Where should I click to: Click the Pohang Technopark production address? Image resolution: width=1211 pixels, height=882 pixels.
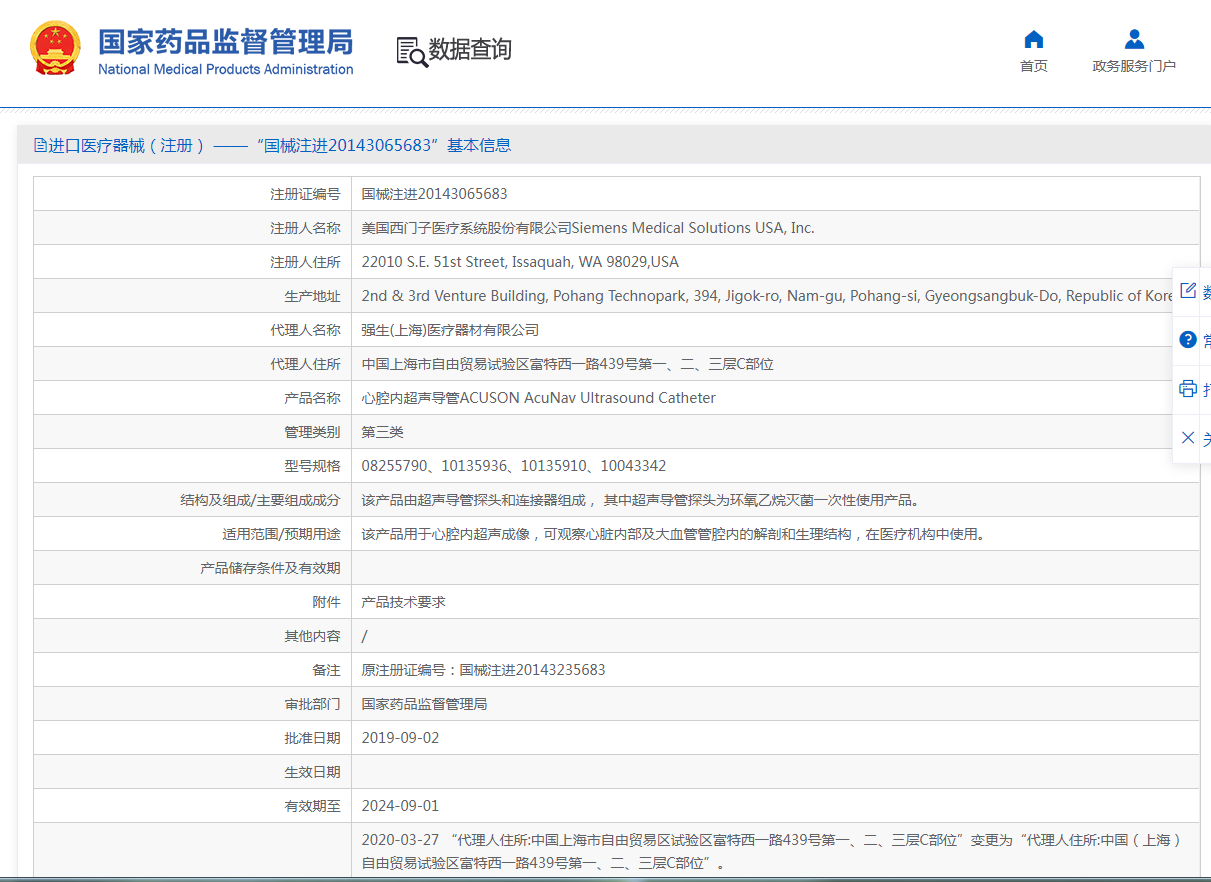pos(767,296)
